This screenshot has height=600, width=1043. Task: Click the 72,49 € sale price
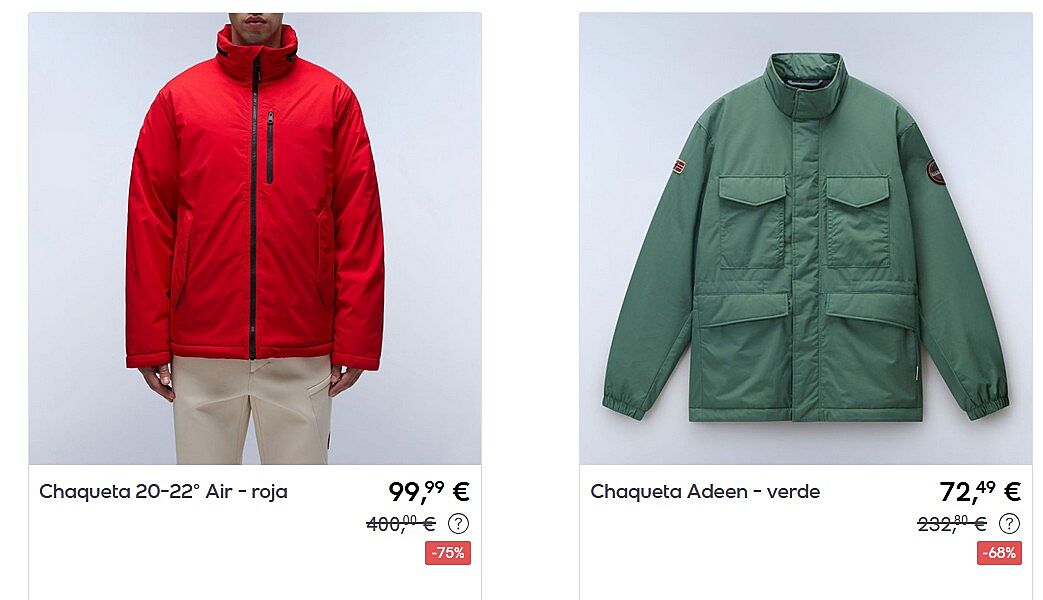[980, 492]
